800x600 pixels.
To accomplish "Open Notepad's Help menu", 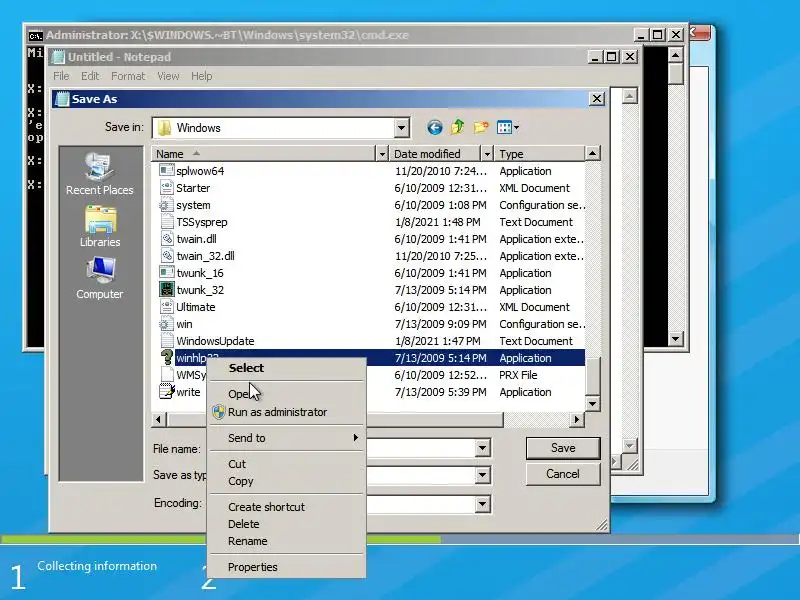I will [202, 76].
